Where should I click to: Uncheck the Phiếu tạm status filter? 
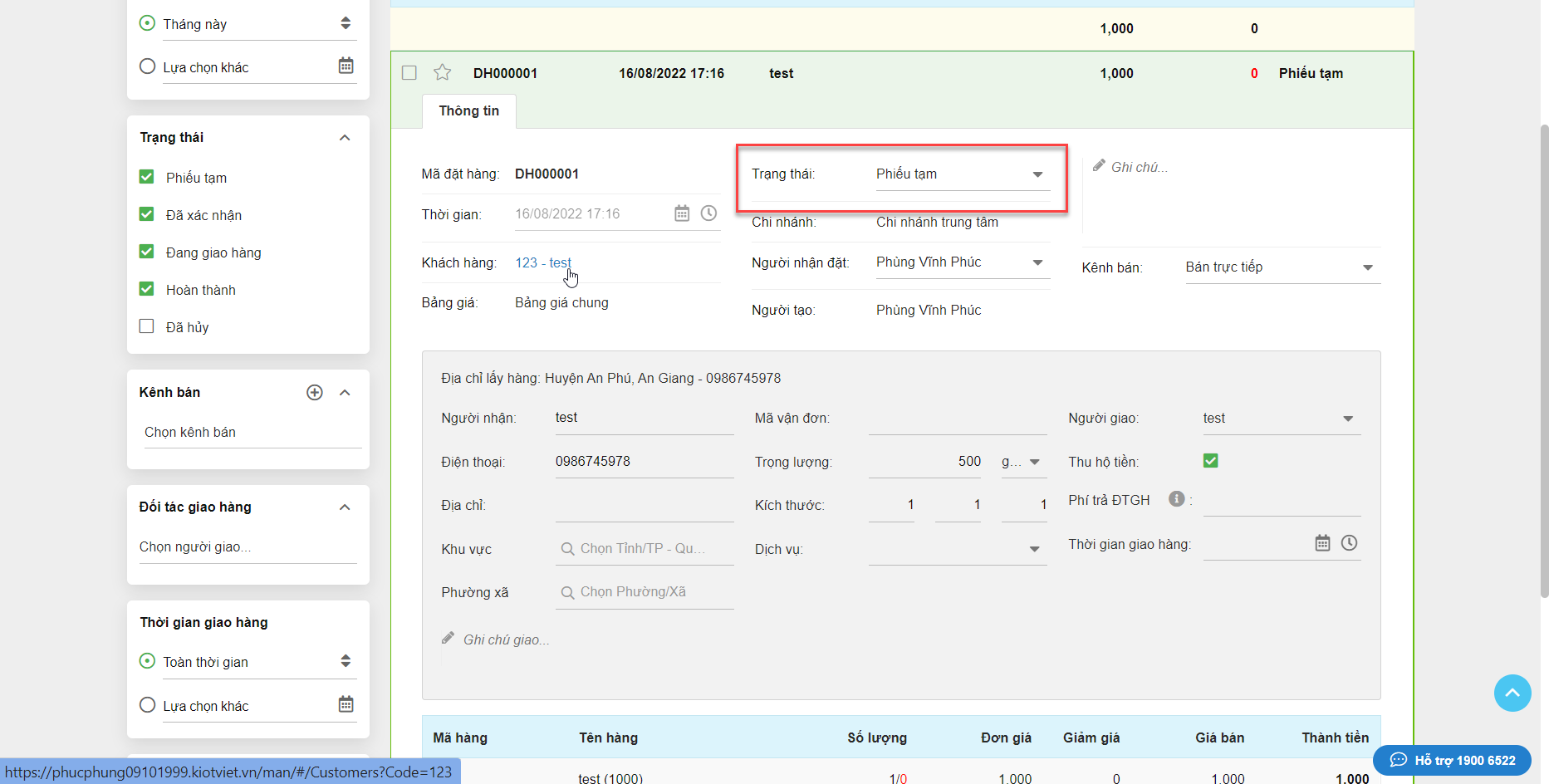click(x=147, y=177)
